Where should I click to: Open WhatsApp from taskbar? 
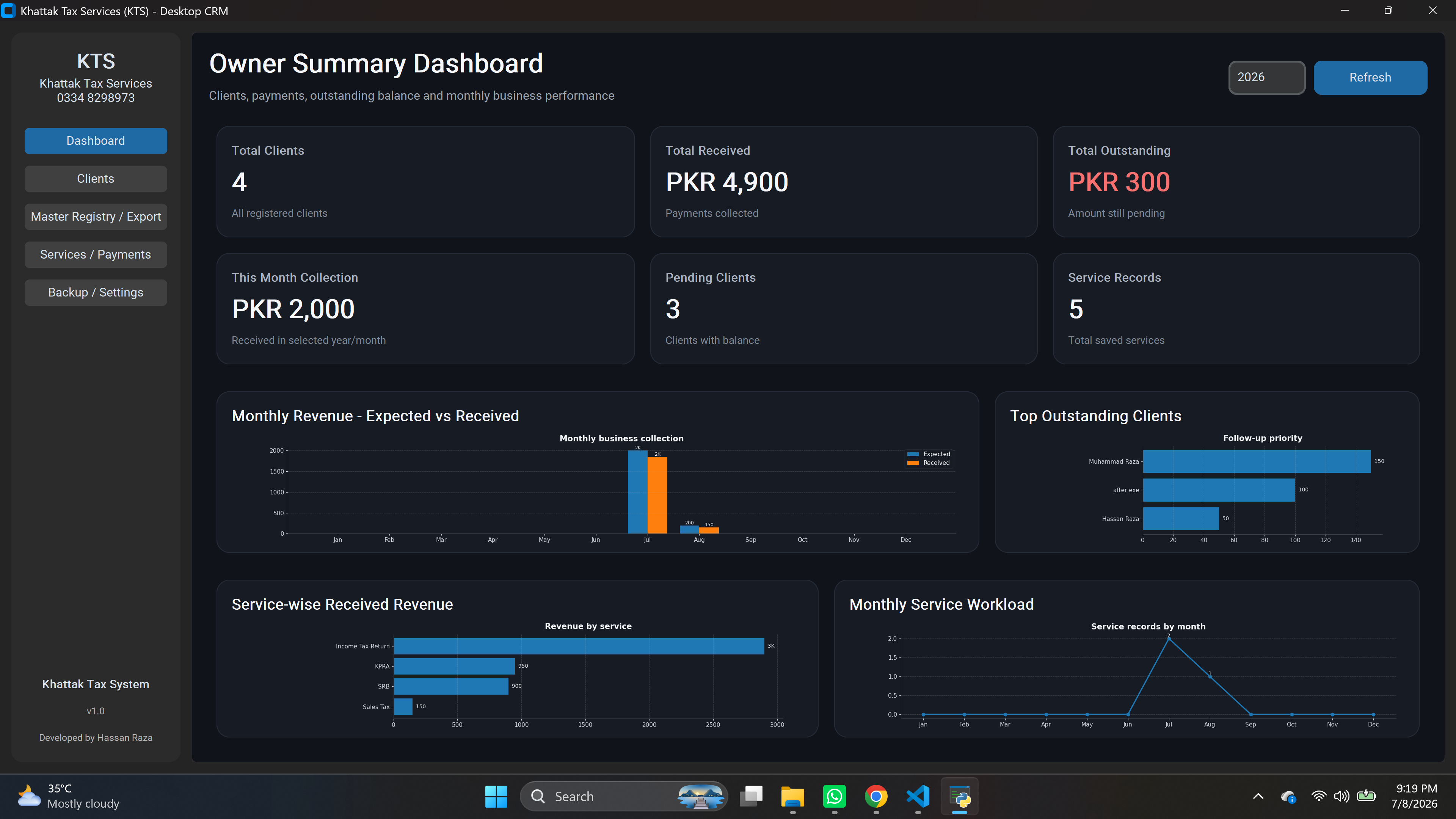pyautogui.click(x=834, y=796)
